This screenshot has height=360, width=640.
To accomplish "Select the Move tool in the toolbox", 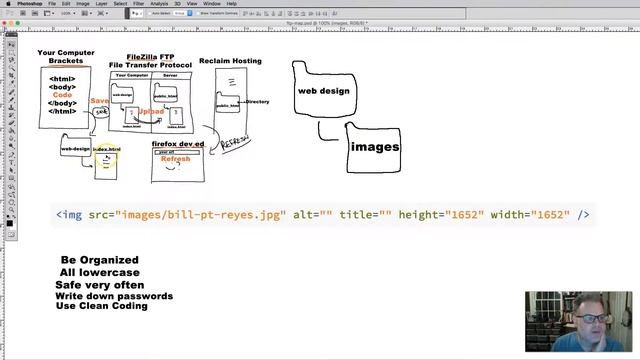I will (x=11, y=44).
